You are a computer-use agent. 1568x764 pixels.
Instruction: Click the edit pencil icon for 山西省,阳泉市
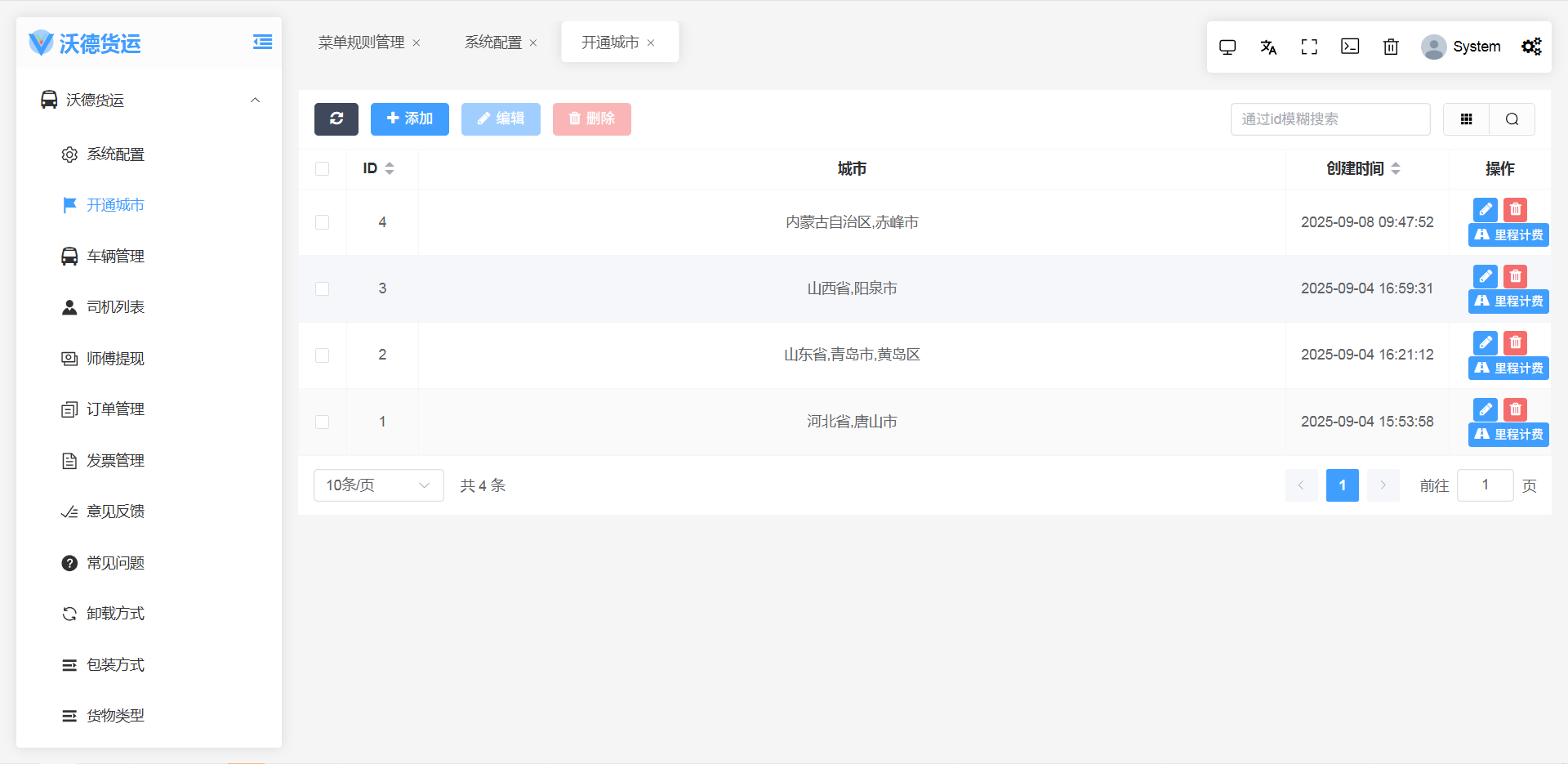click(1485, 276)
